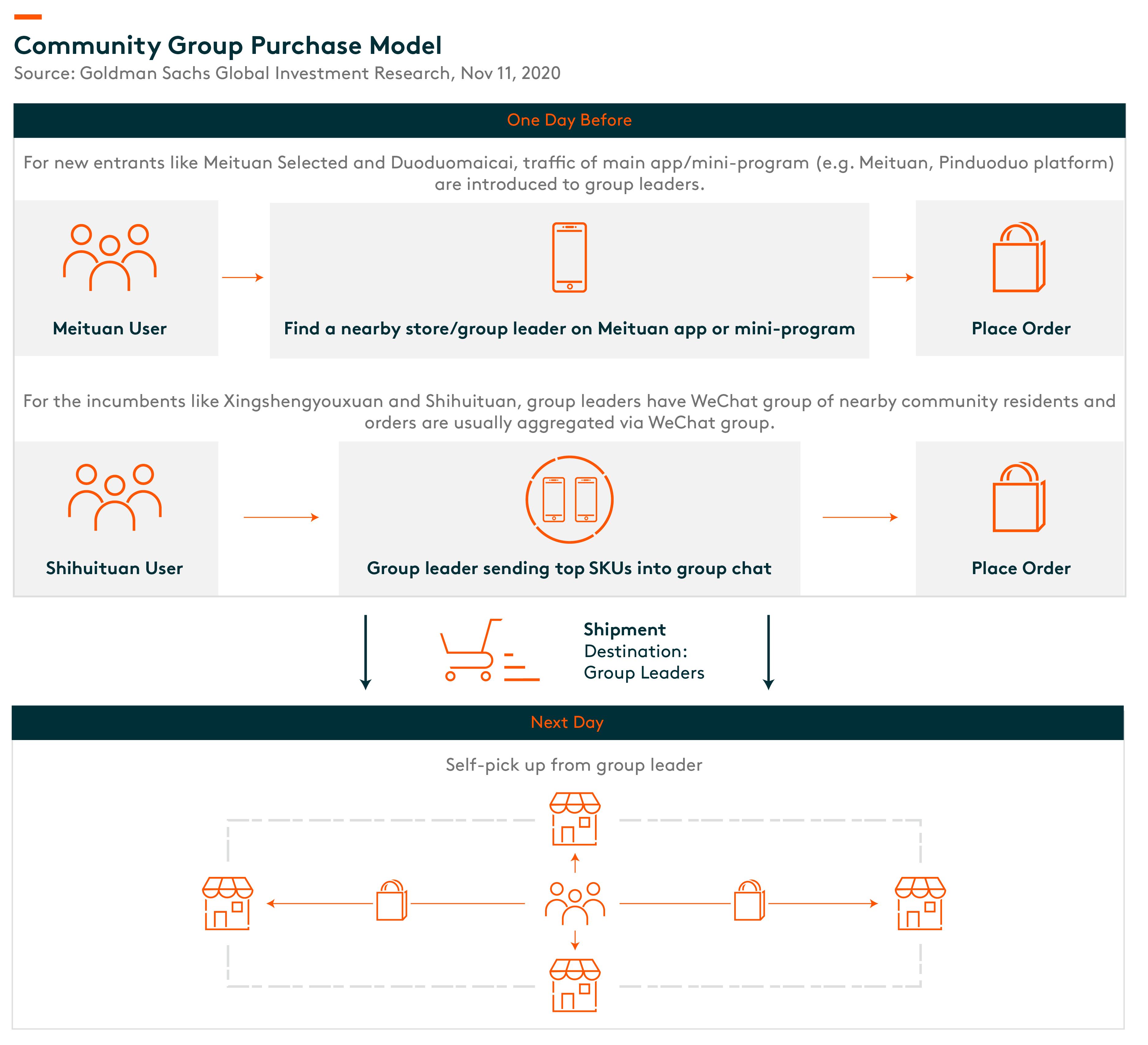Image resolution: width=1148 pixels, height=1045 pixels.
Task: Click the circled two-phones group chat icon
Action: (570, 500)
